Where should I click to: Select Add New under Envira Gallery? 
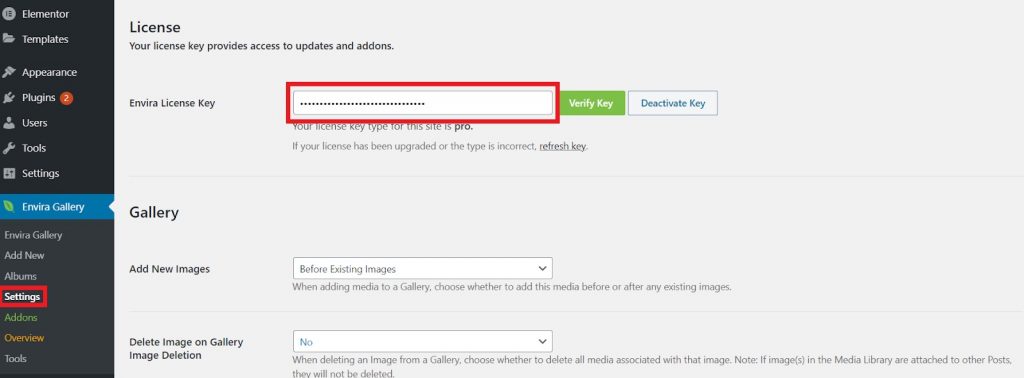(x=24, y=255)
